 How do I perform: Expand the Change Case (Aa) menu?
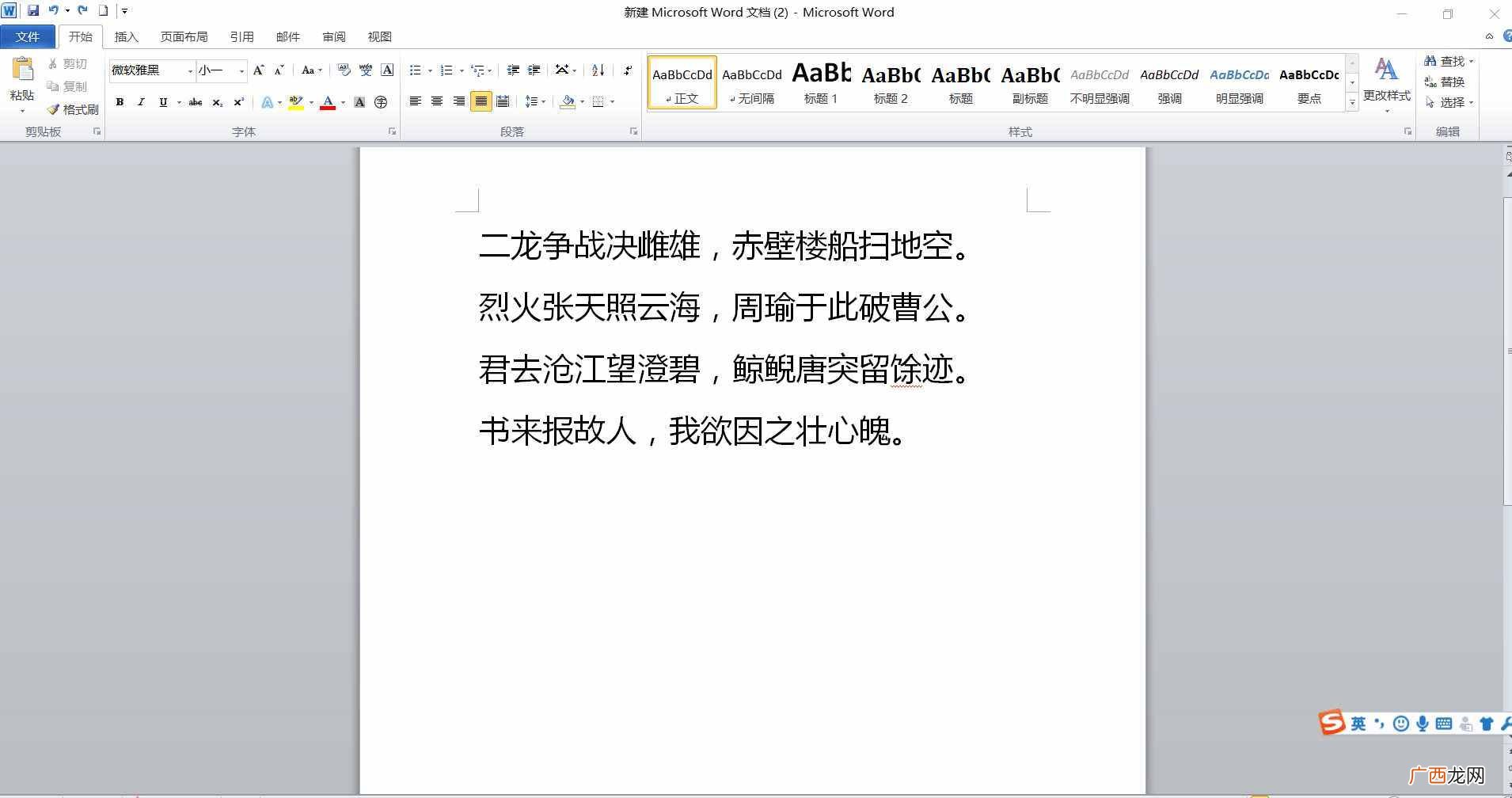[312, 70]
